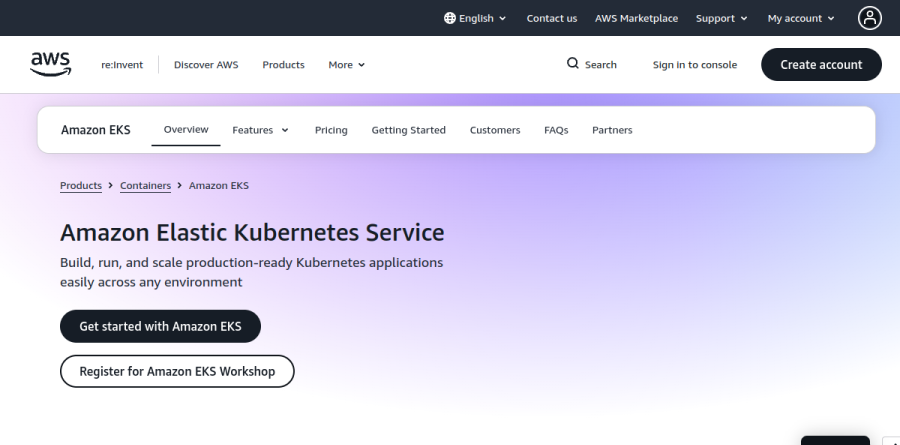Open the My account dropdown
900x445 pixels.
click(x=801, y=18)
